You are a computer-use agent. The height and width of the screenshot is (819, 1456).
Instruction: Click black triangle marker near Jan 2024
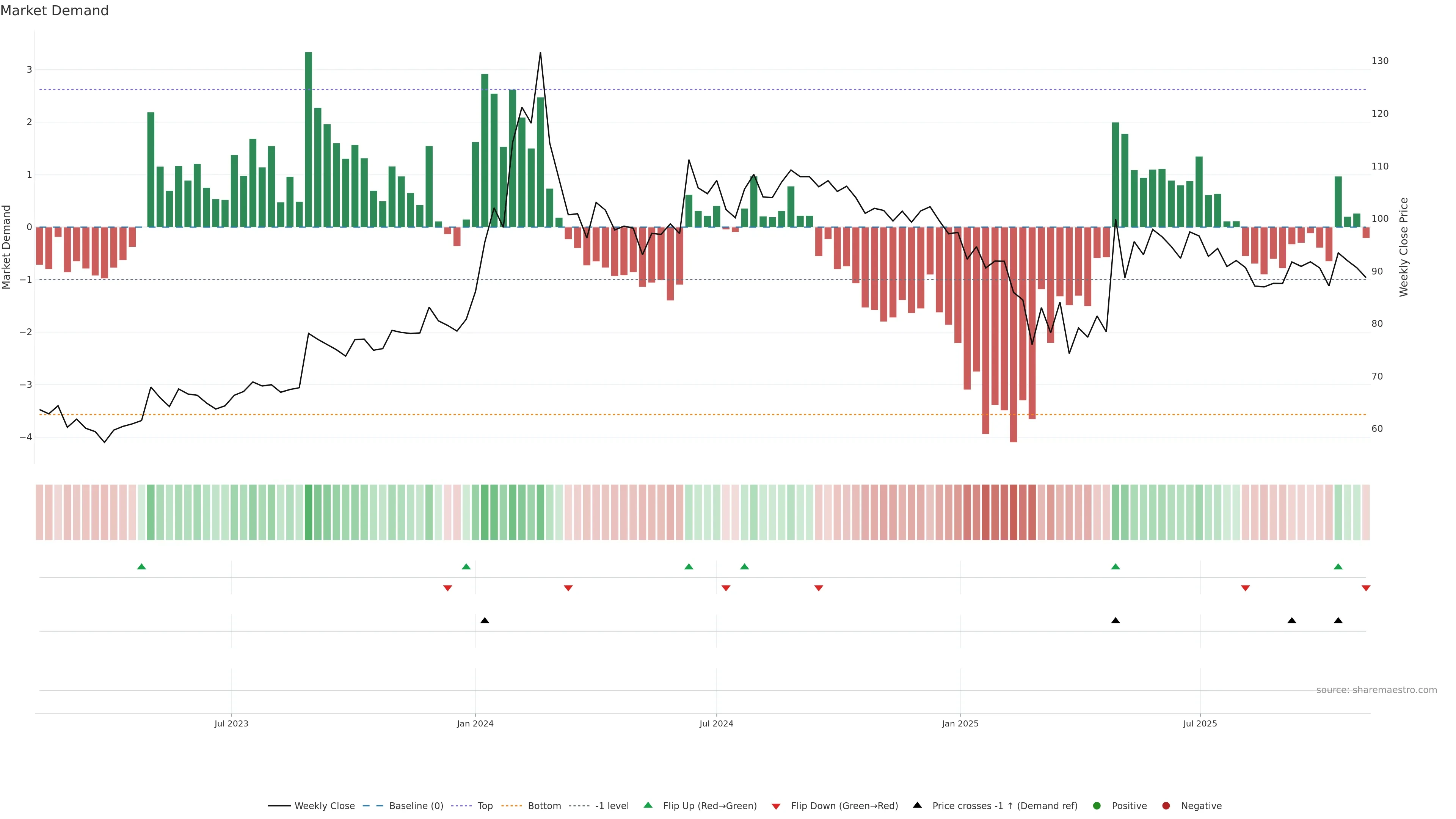(x=485, y=621)
